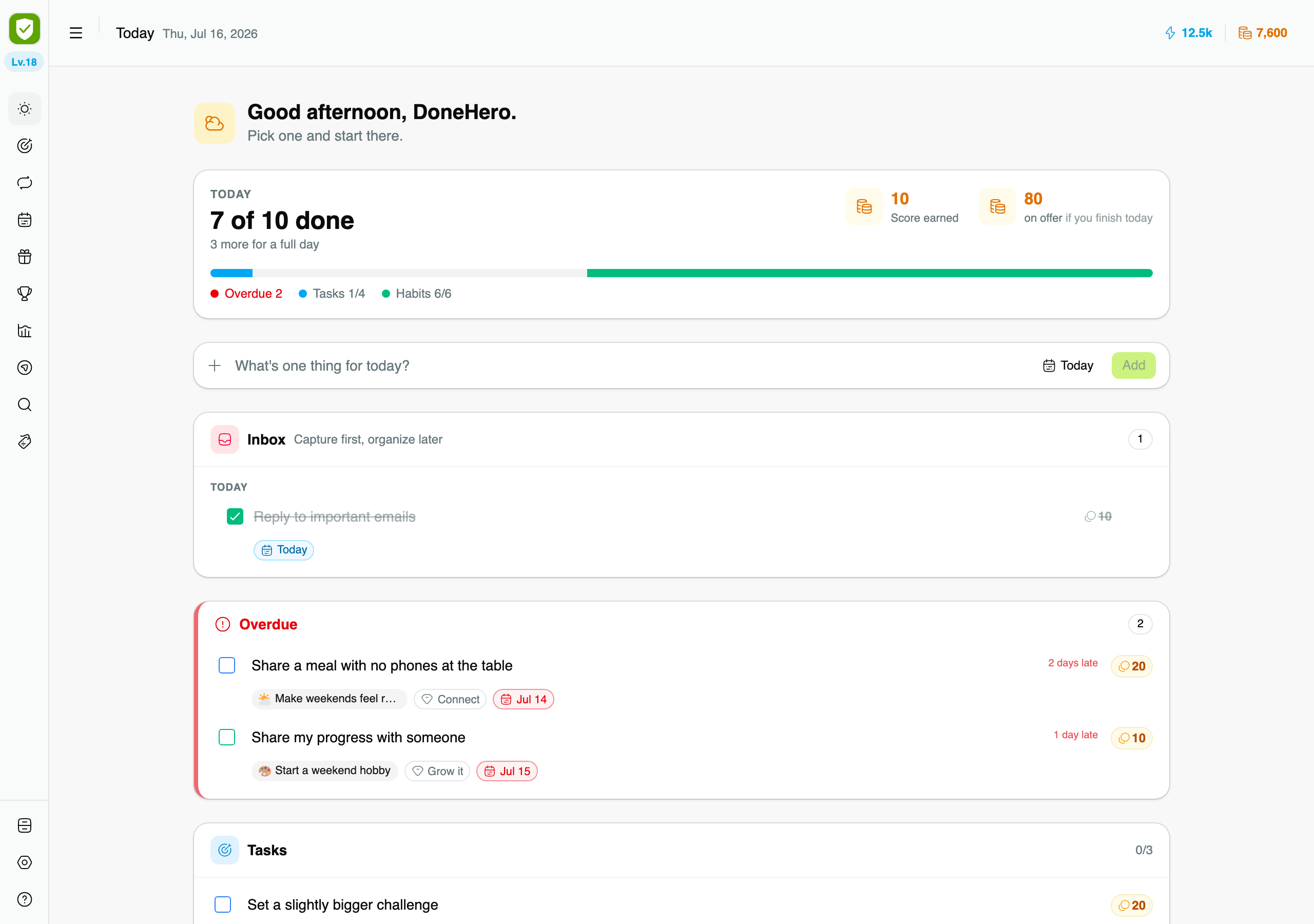Open the trophy achievements icon
1314x924 pixels.
click(x=25, y=294)
